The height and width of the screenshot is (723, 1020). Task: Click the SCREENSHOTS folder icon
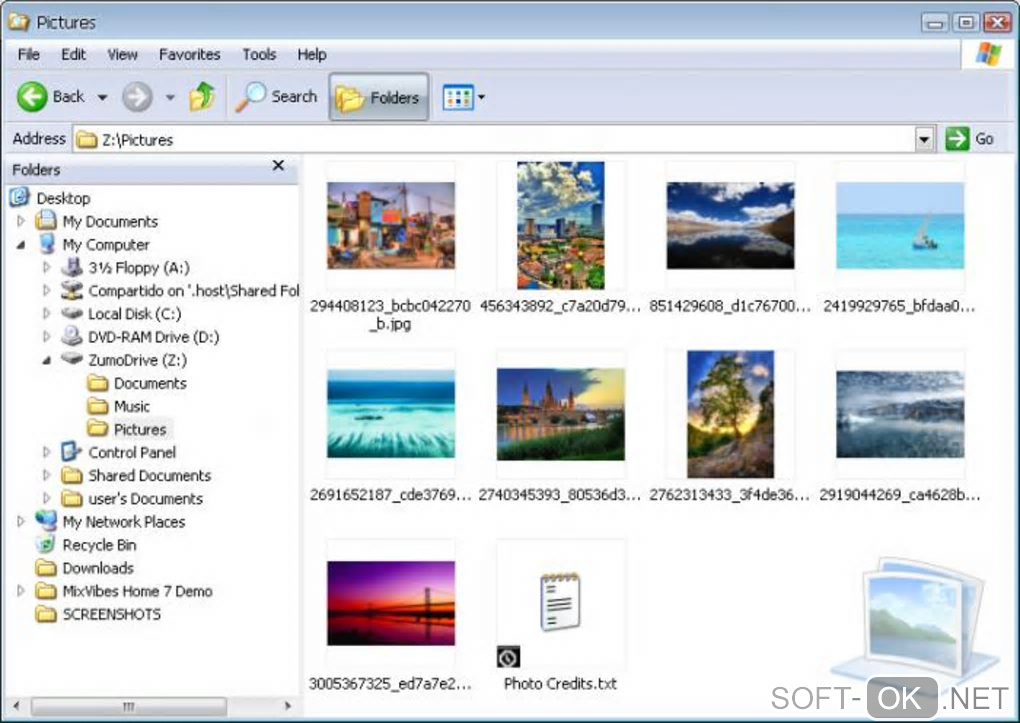(x=46, y=614)
